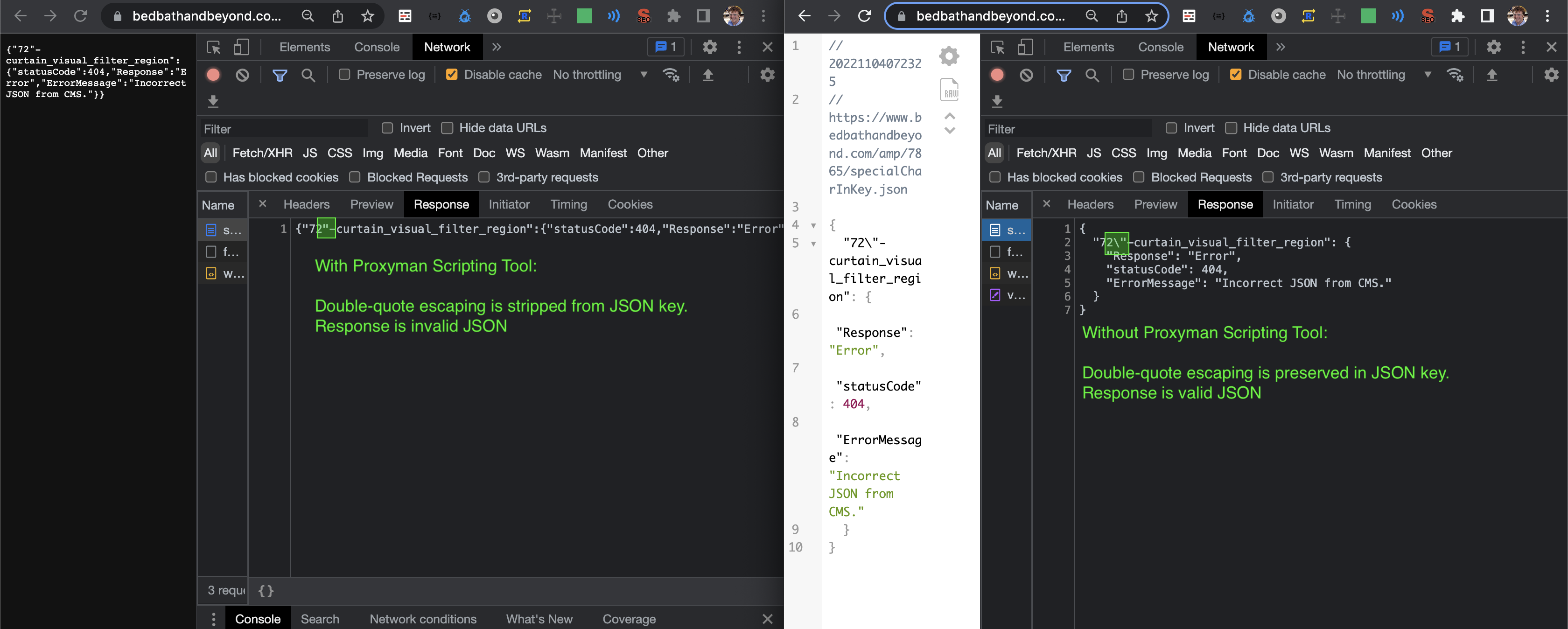This screenshot has height=629, width=1568.
Task: Select the inspect element picker in left DevTools
Action: (214, 47)
